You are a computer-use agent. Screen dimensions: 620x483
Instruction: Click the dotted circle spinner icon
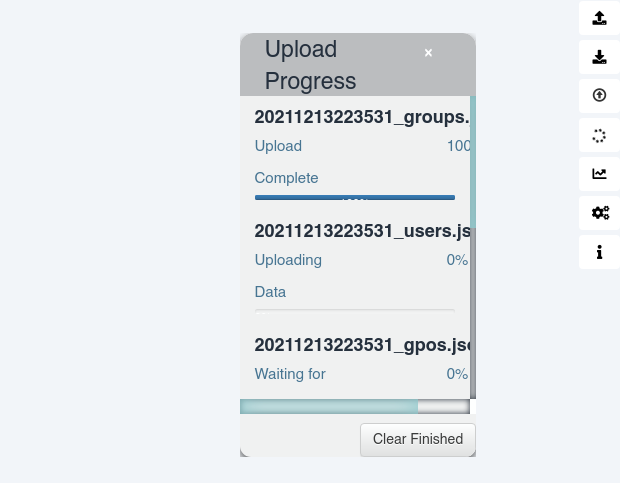coord(599,135)
